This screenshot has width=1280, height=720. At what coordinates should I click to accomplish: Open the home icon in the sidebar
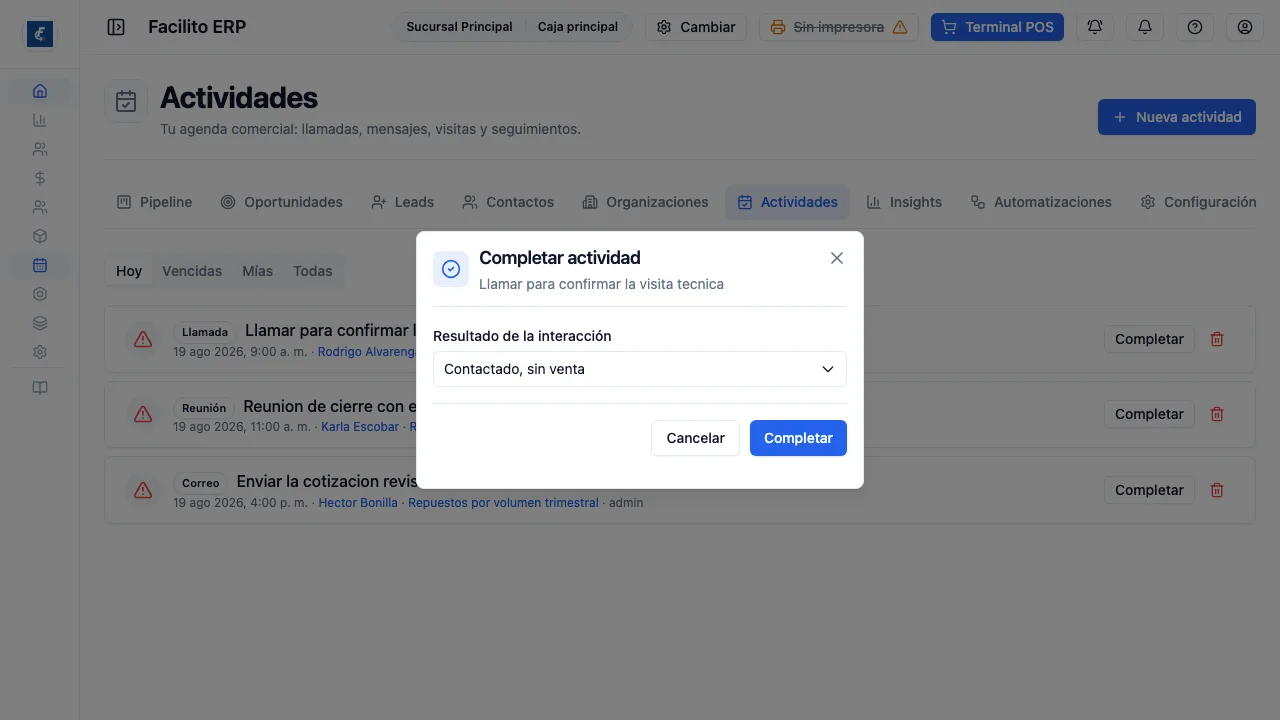point(40,91)
